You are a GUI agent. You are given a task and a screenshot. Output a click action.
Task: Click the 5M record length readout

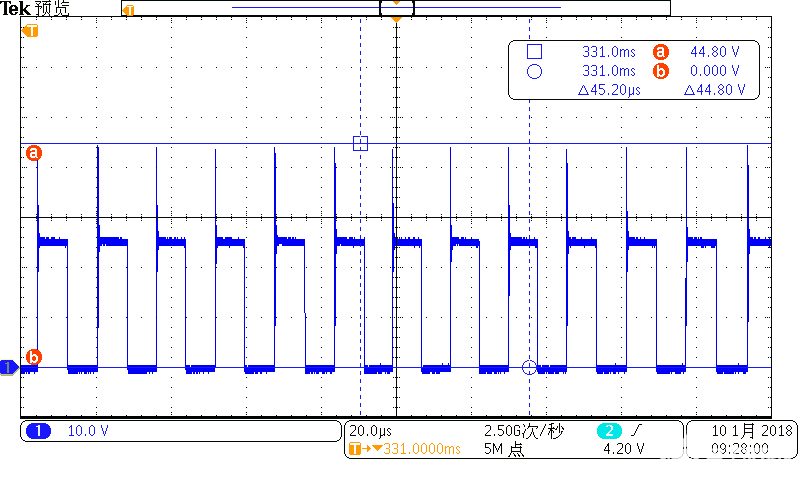(504, 449)
